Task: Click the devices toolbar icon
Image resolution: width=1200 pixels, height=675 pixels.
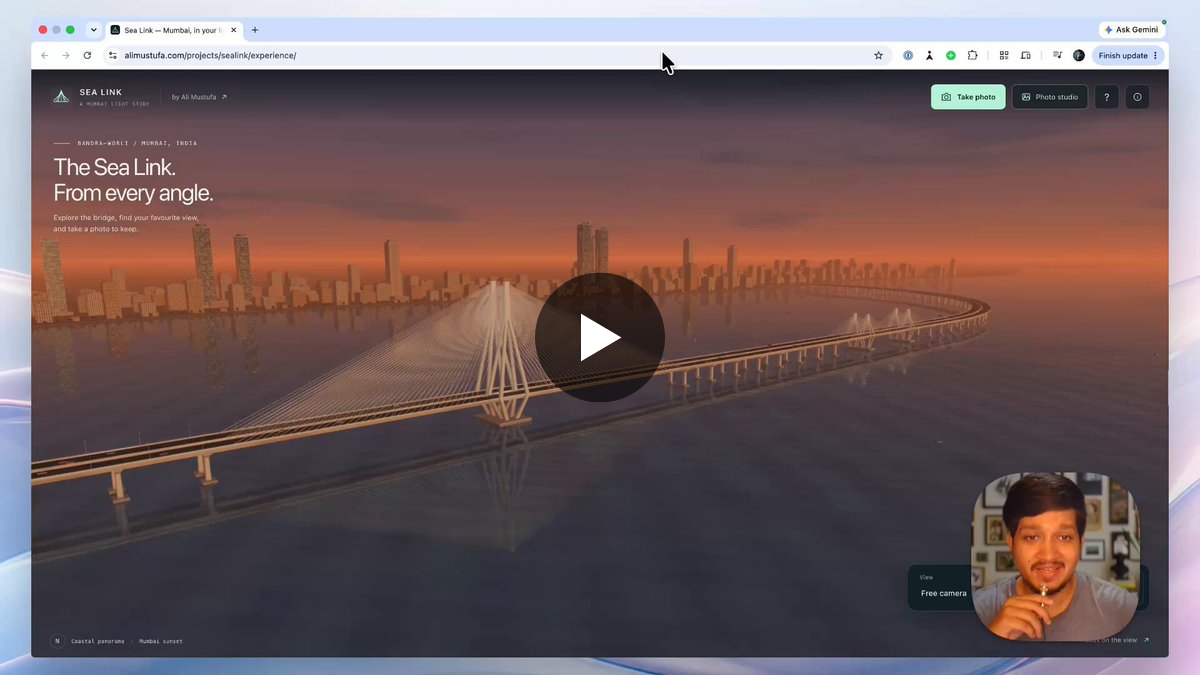Action: pos(1026,56)
